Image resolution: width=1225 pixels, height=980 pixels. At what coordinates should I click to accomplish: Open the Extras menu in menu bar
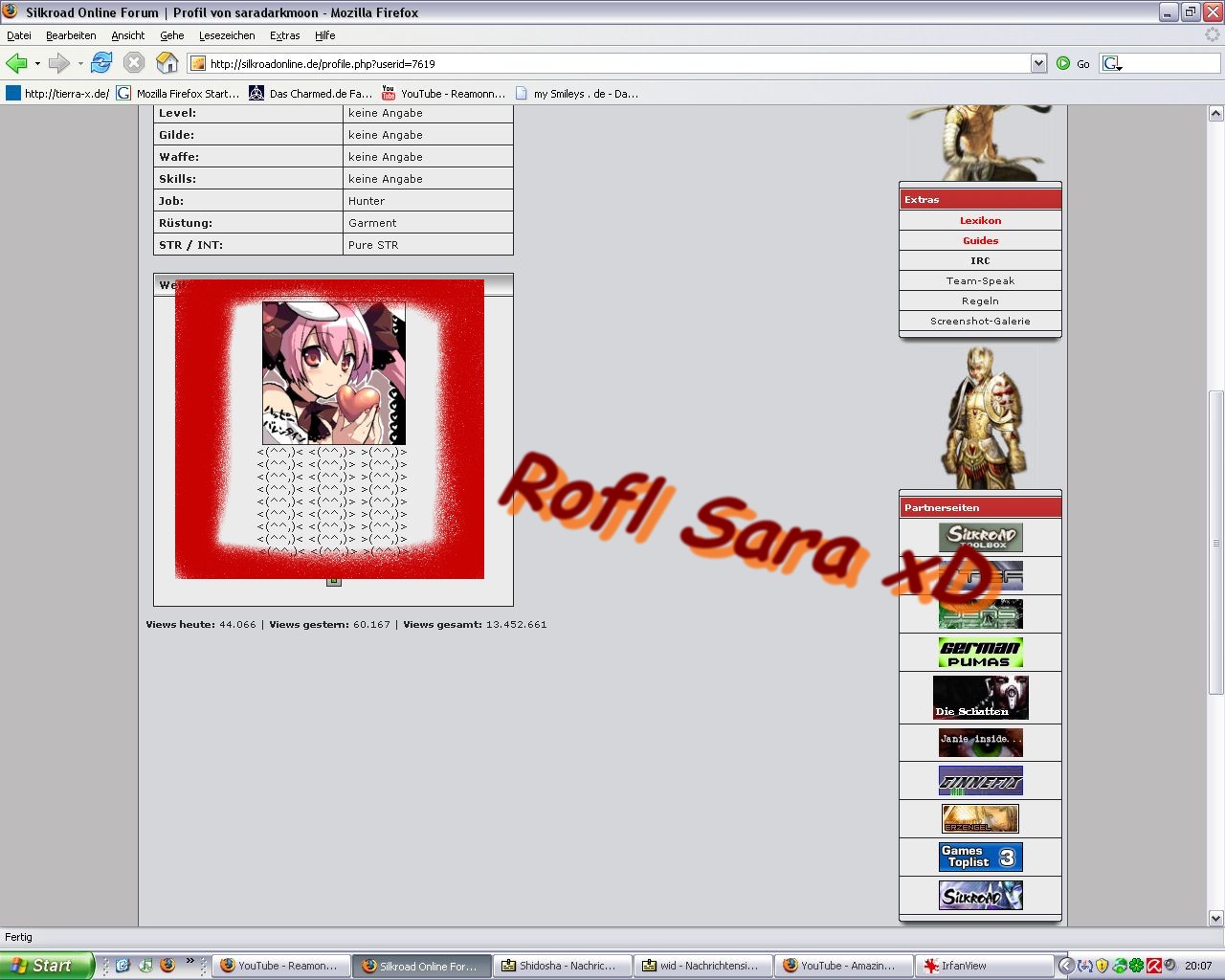(284, 35)
